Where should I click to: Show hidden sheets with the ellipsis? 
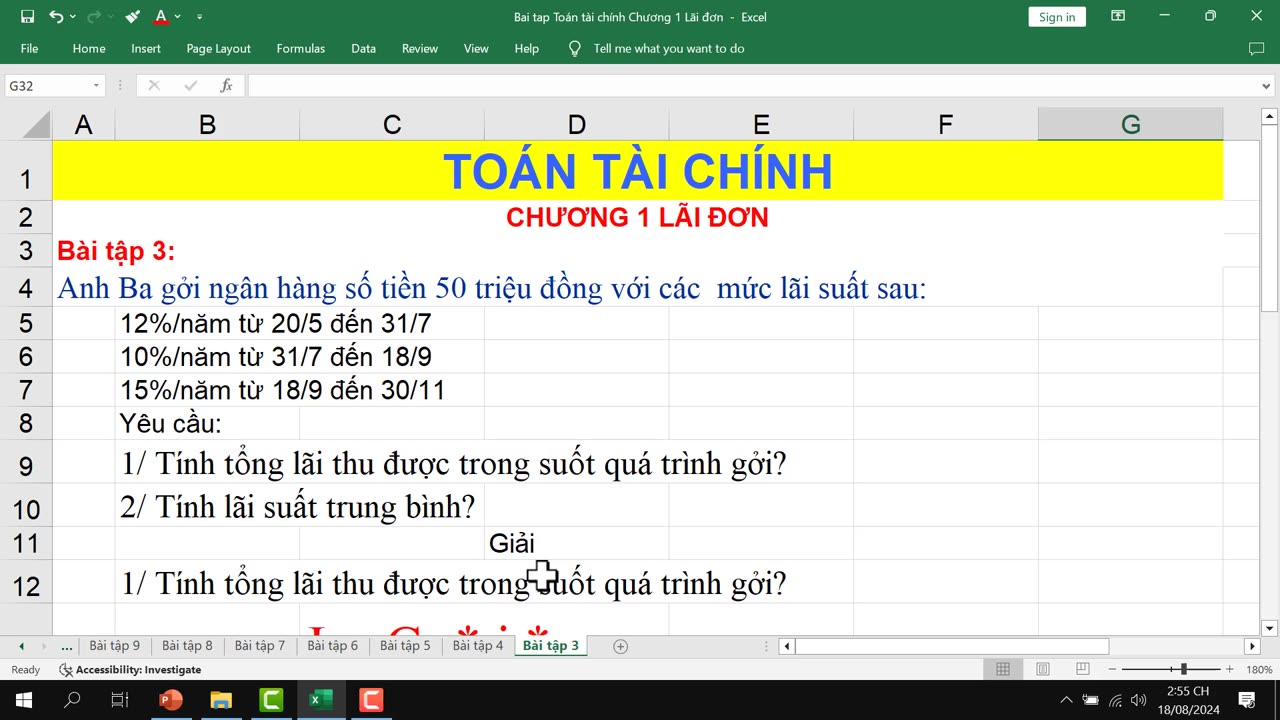coord(67,646)
